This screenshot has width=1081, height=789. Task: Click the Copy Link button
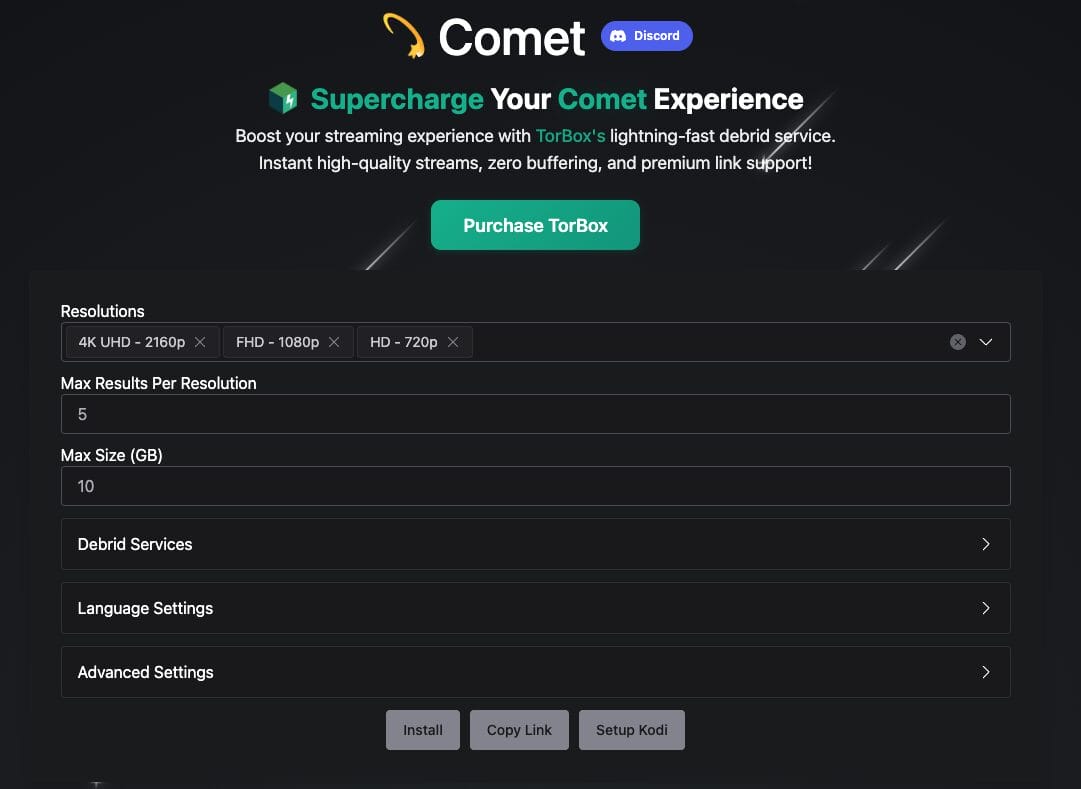tap(519, 730)
